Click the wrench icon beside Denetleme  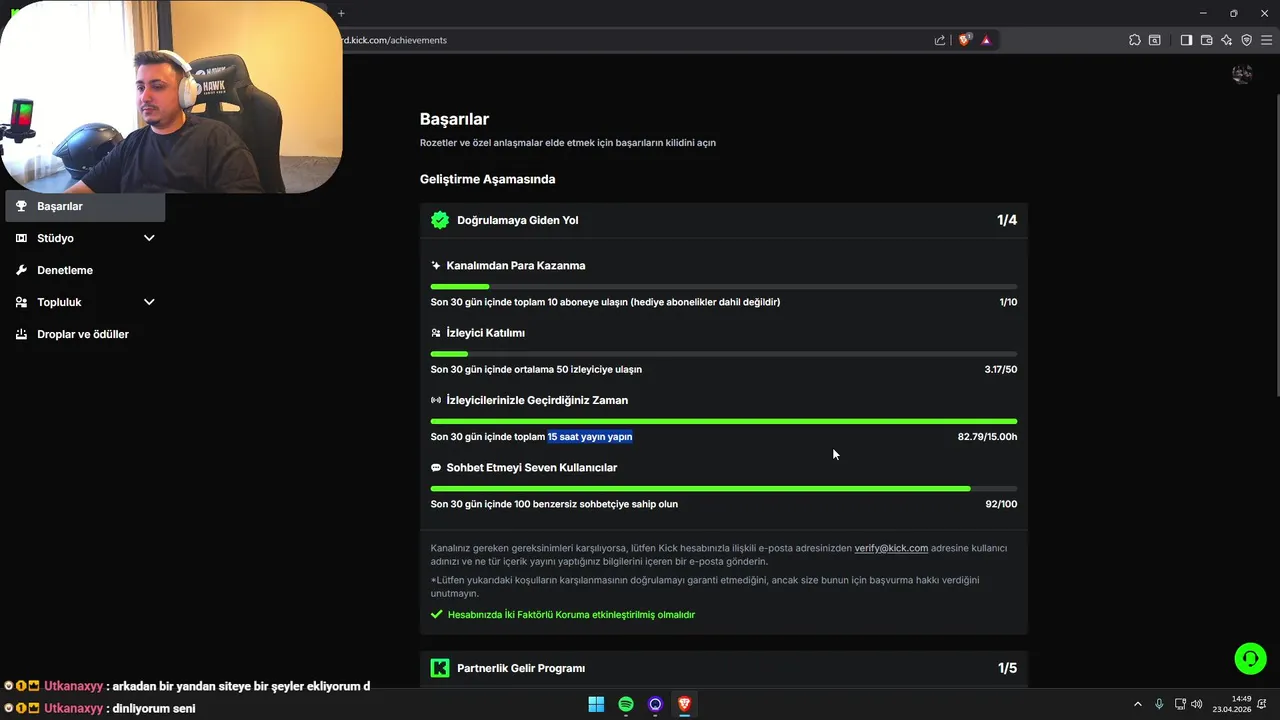[x=21, y=270]
